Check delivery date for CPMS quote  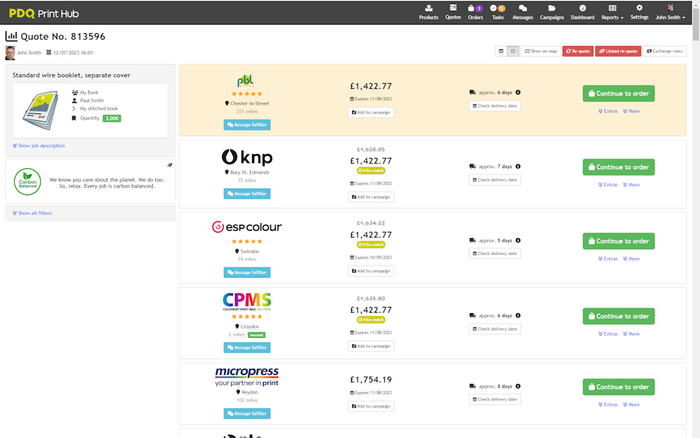(x=495, y=329)
